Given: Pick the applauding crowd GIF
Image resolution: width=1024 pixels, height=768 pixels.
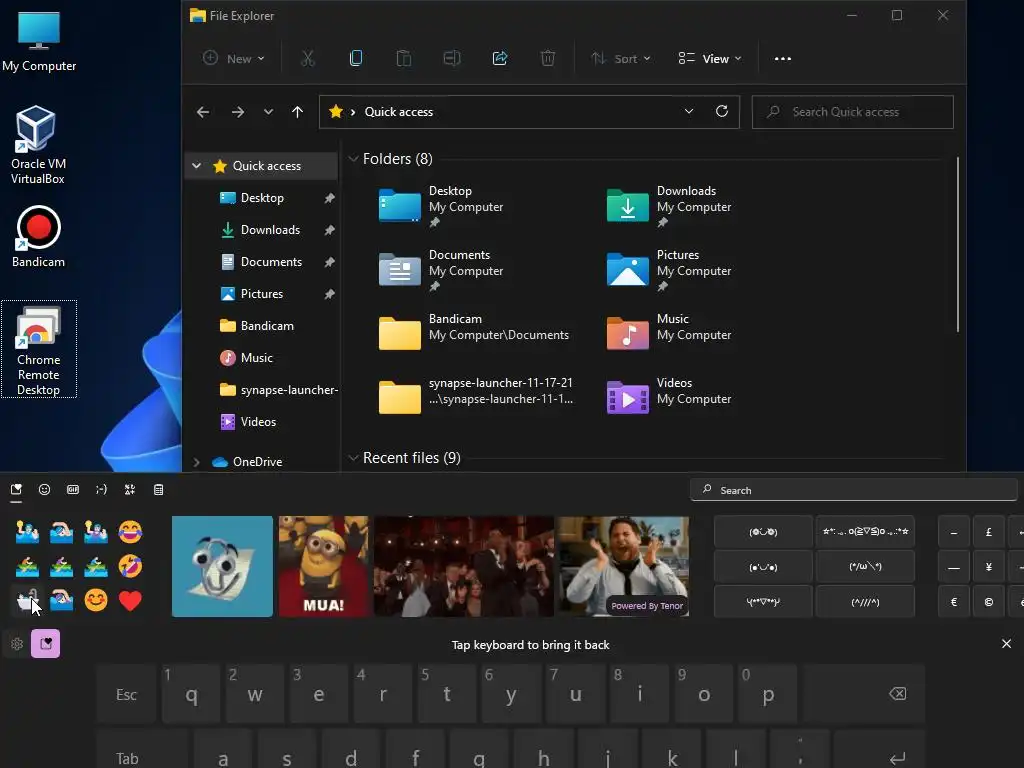Looking at the screenshot, I should coord(464,566).
